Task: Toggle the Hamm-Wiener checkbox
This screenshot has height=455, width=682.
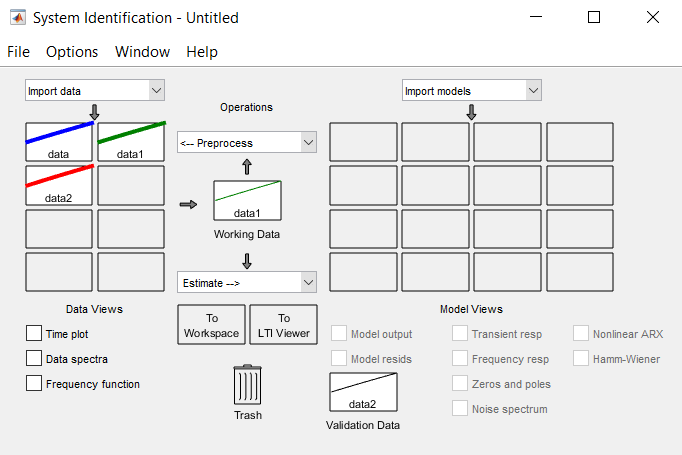Action: 581,358
